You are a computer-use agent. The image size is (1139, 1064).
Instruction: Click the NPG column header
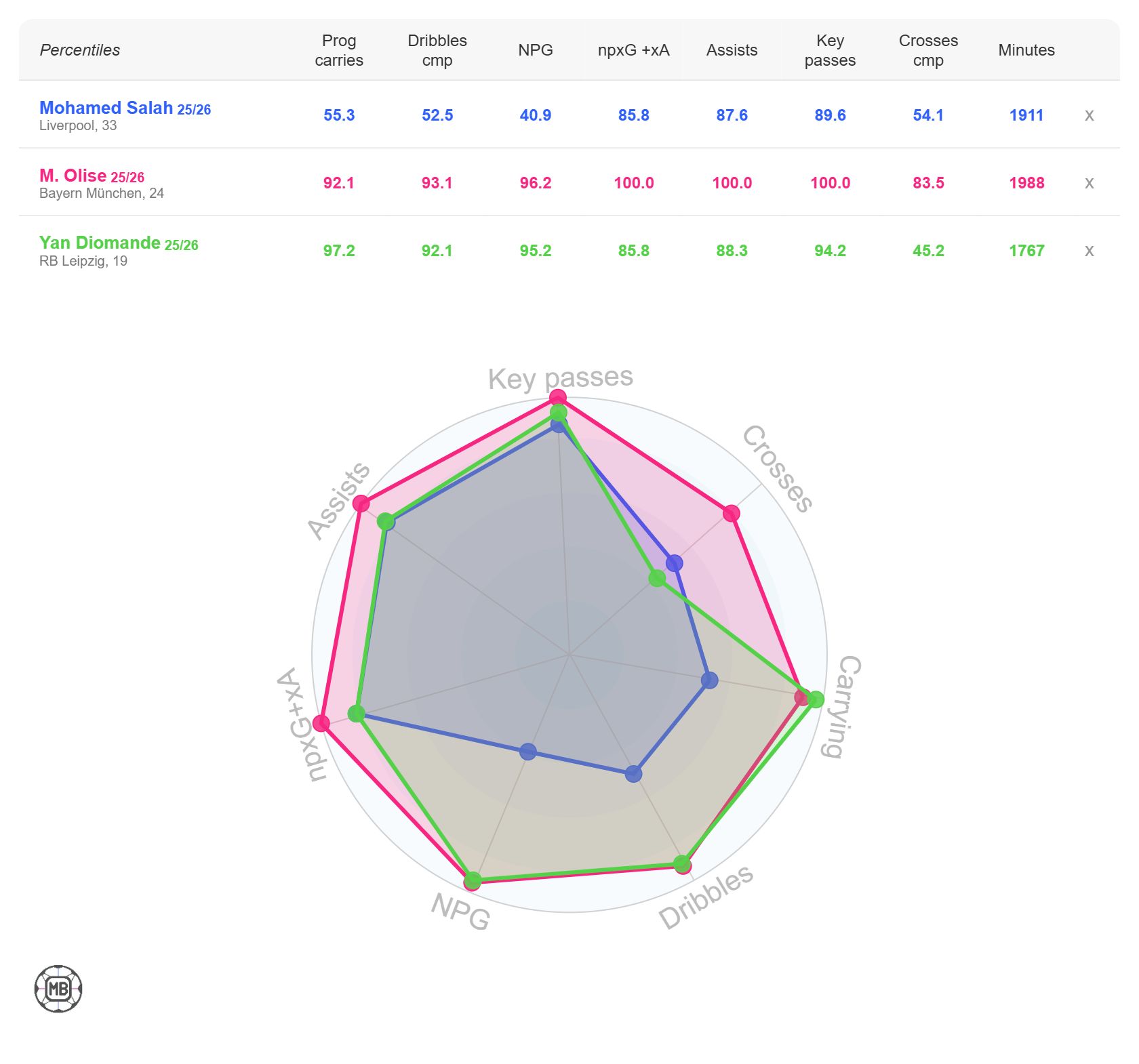pyautogui.click(x=536, y=50)
